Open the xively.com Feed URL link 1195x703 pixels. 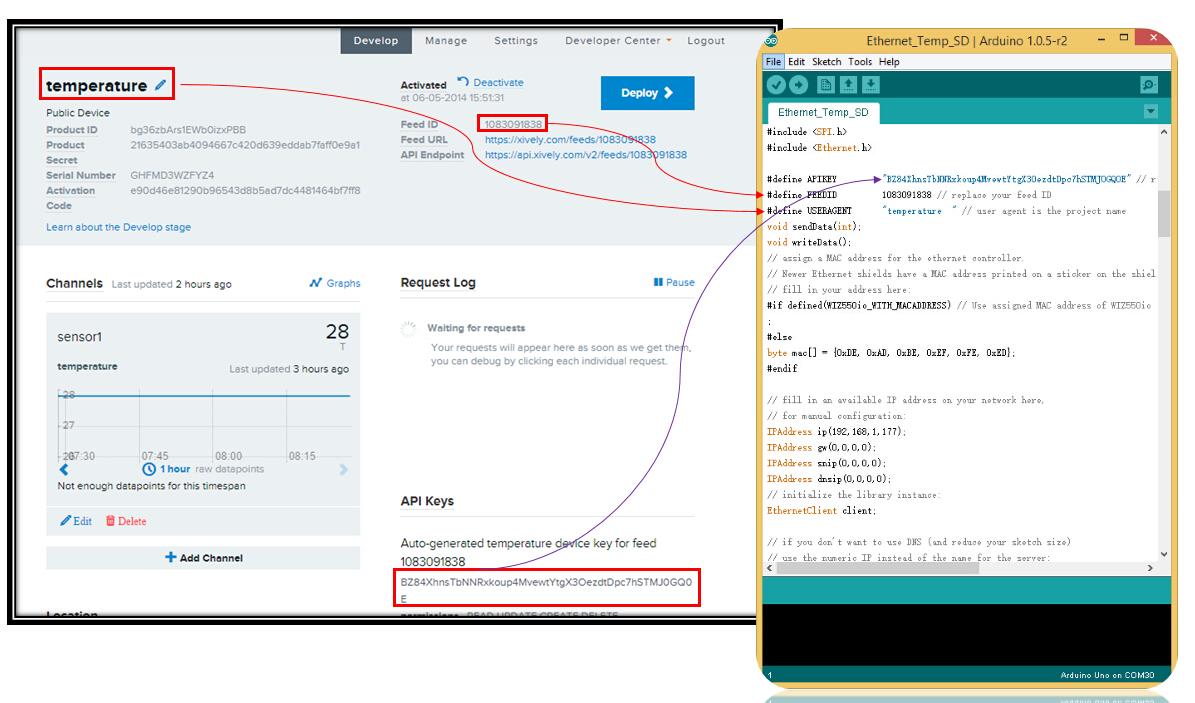(570, 140)
